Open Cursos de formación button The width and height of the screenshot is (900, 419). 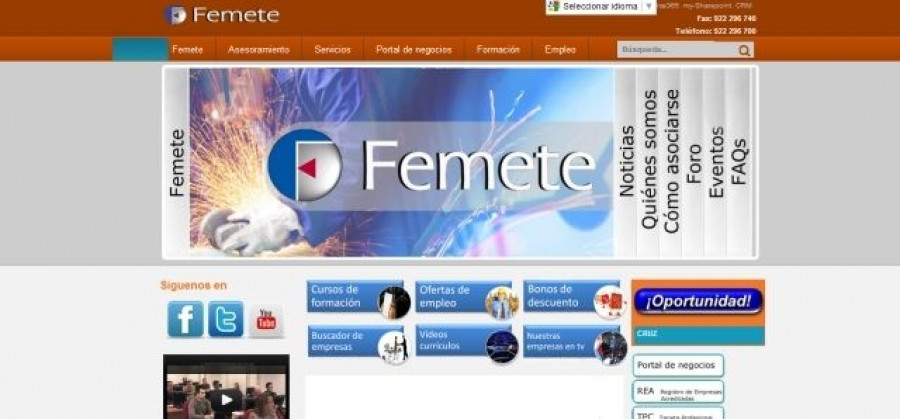pos(358,298)
